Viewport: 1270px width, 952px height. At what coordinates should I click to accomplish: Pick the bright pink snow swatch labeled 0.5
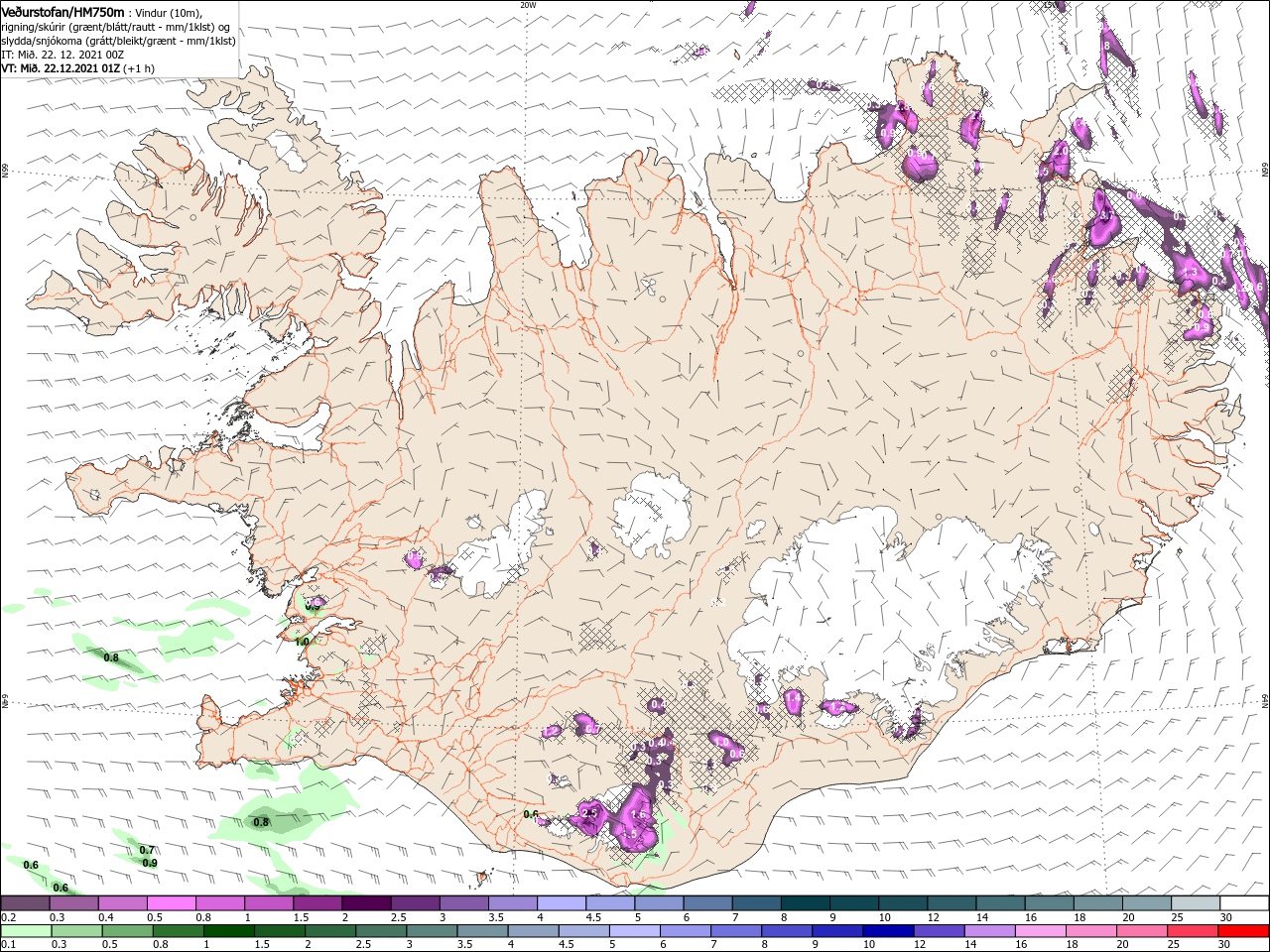171,903
